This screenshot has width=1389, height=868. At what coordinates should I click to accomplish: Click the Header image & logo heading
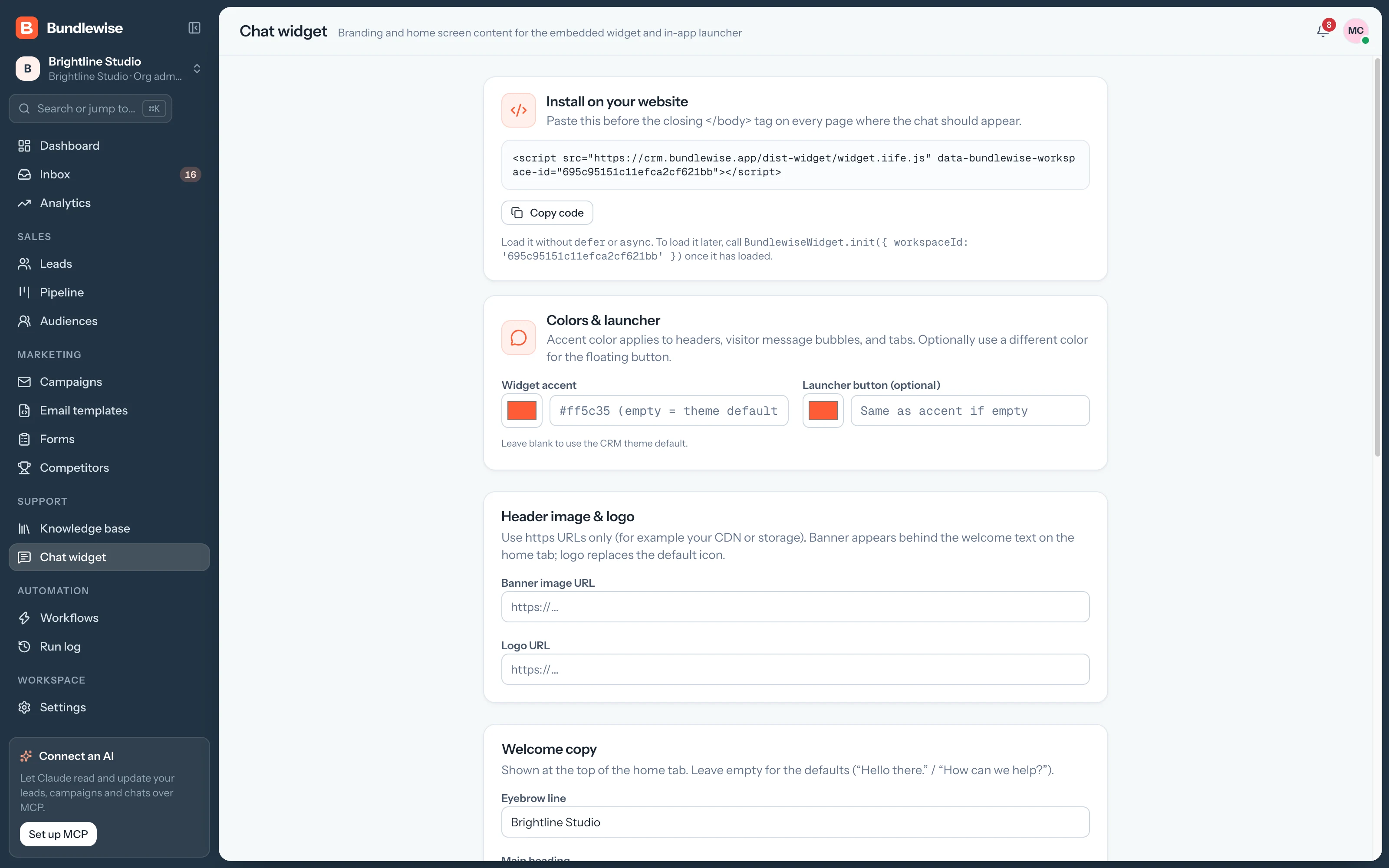point(568,516)
